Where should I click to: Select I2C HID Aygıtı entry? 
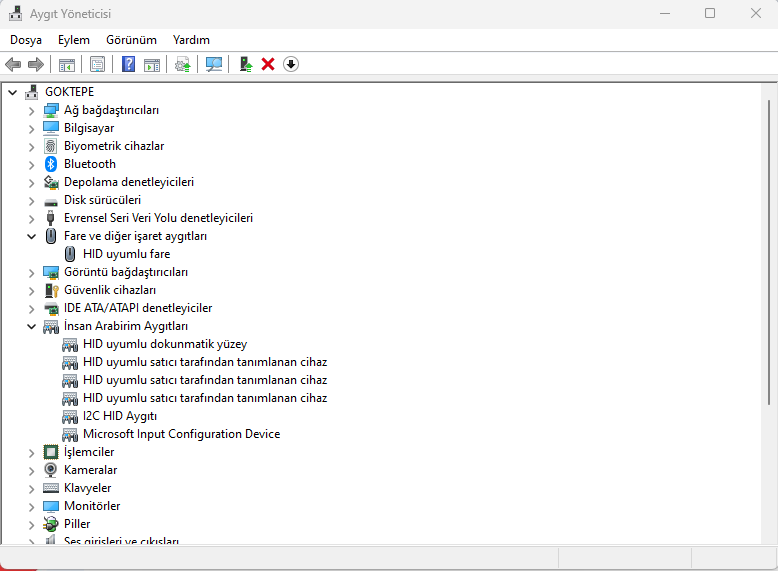point(120,416)
